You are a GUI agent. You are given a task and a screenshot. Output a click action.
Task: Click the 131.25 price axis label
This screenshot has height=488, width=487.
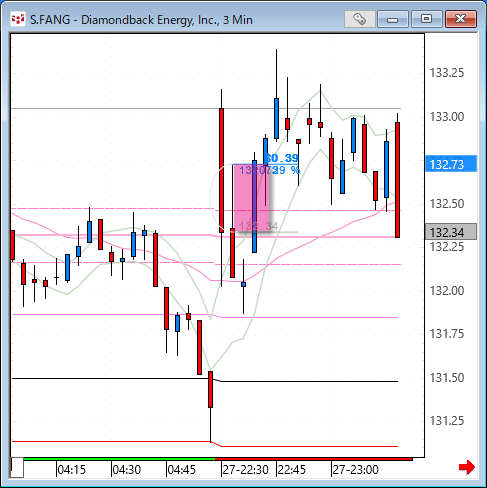(x=447, y=421)
